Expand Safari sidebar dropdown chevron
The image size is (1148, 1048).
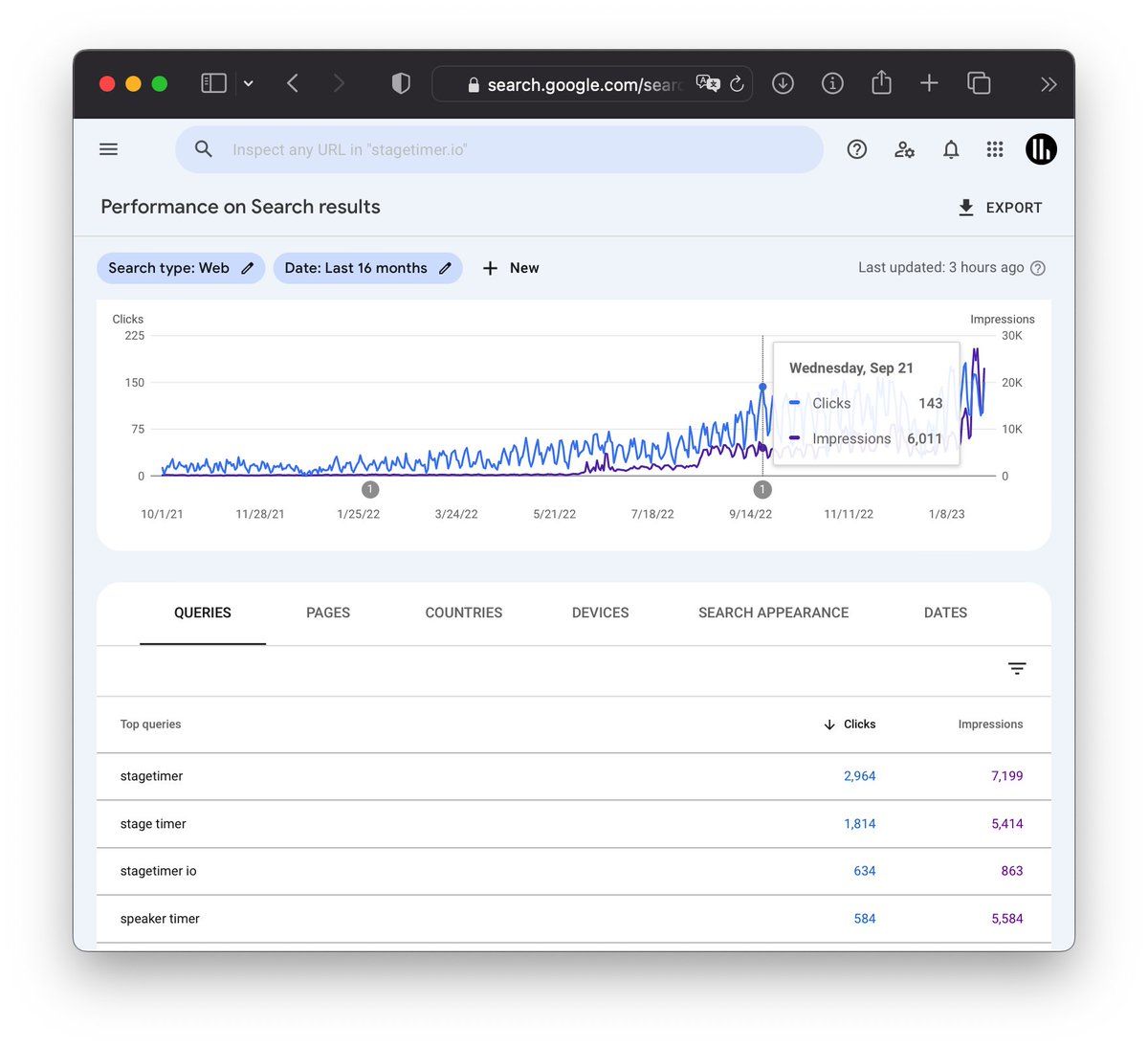pos(249,84)
